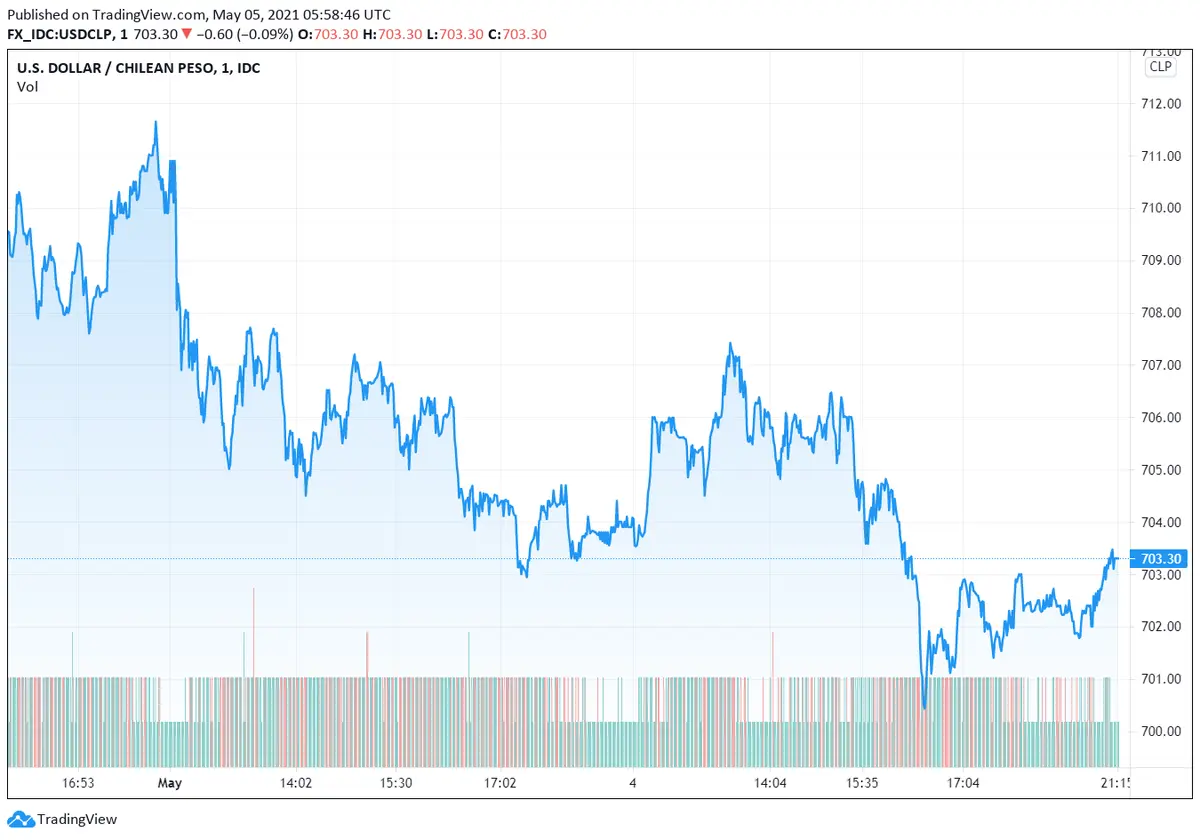
Task: Click the TradingView cloud logo icon
Action: [x=21, y=819]
